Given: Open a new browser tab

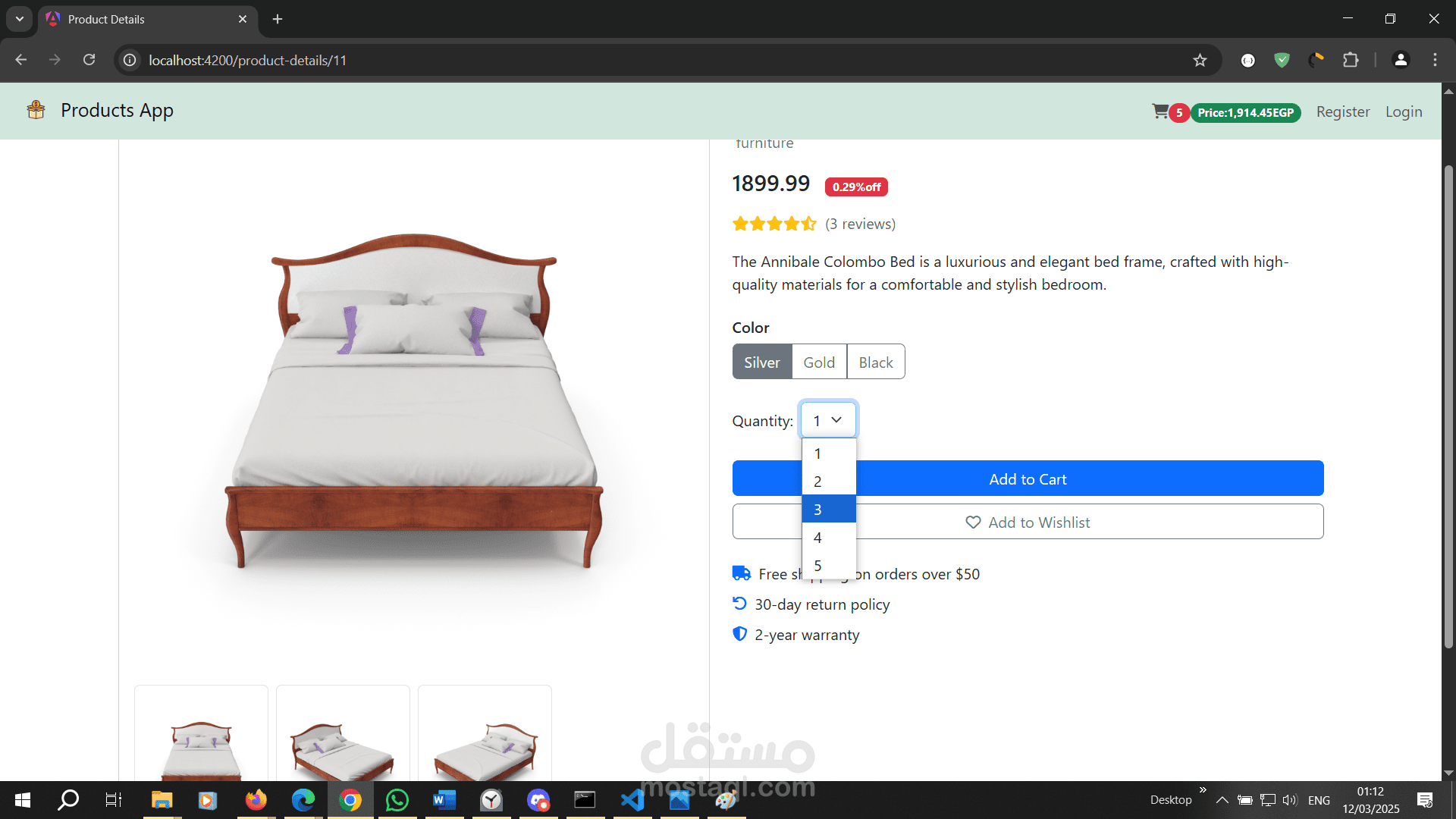Looking at the screenshot, I should pos(278,19).
